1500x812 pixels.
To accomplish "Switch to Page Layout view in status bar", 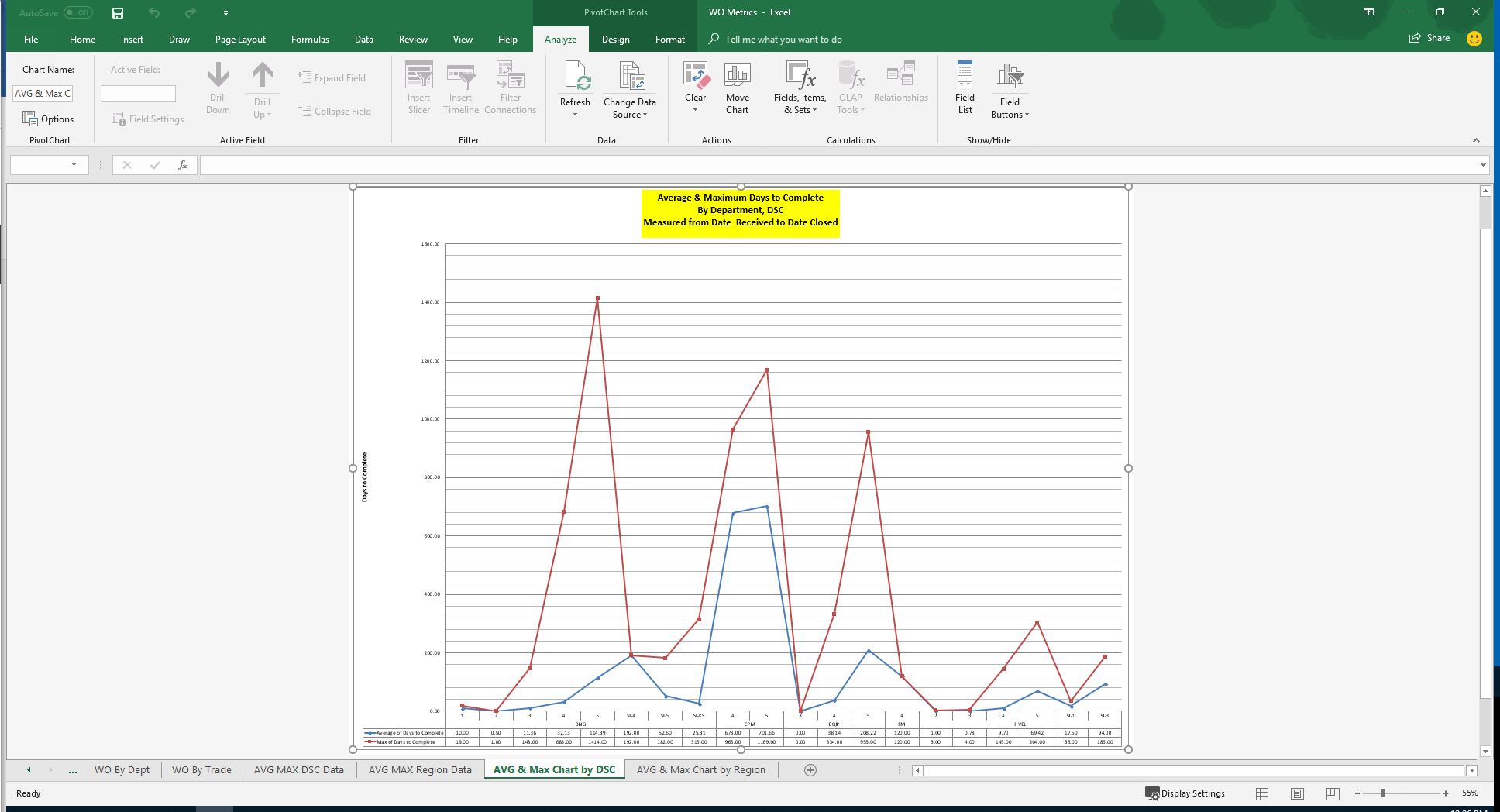I will pyautogui.click(x=1297, y=793).
